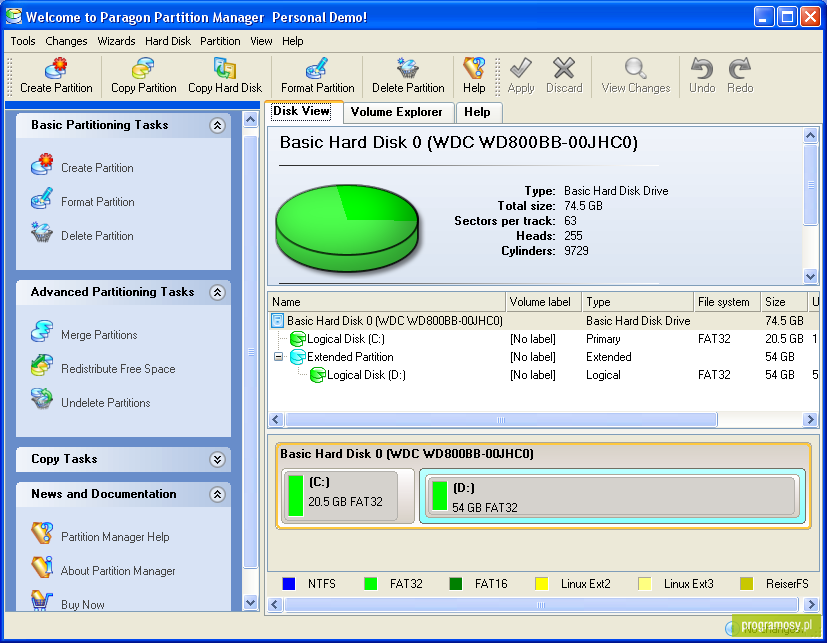Click legend bar left scroll arrow
Viewport: 827px width, 643px height.
coord(275,604)
